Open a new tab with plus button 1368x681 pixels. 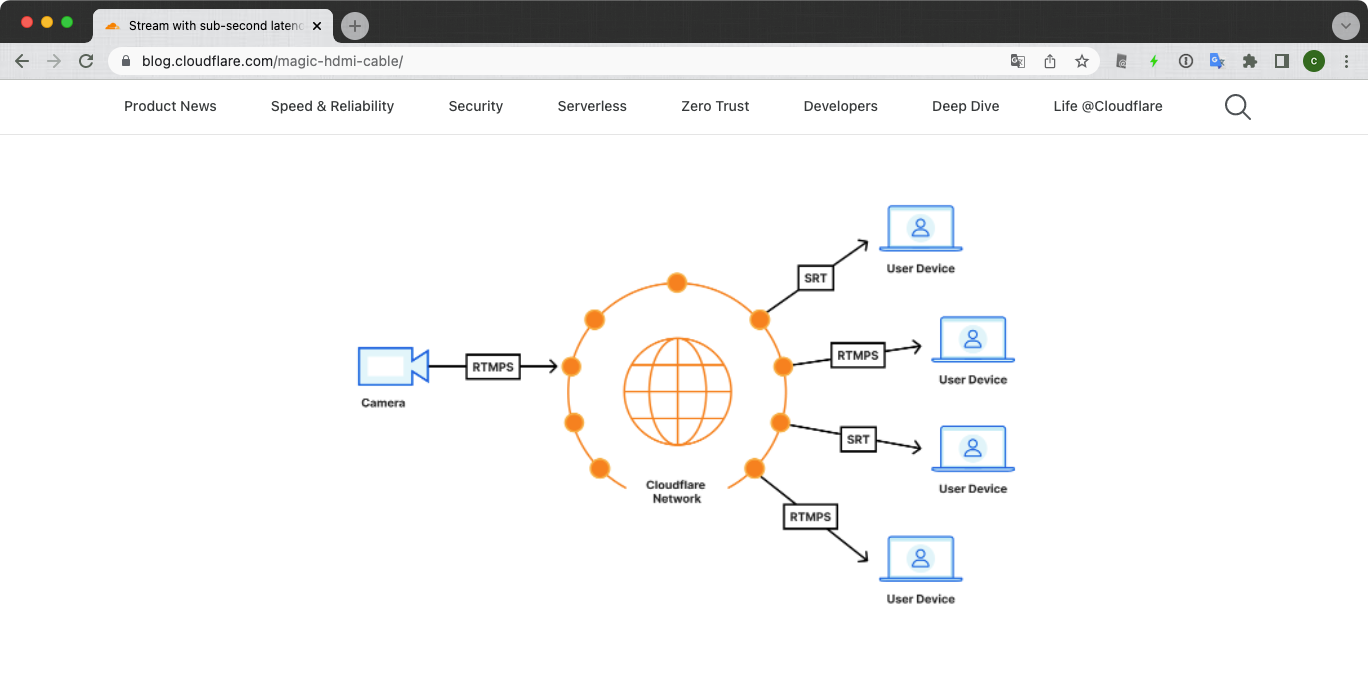coord(354,25)
